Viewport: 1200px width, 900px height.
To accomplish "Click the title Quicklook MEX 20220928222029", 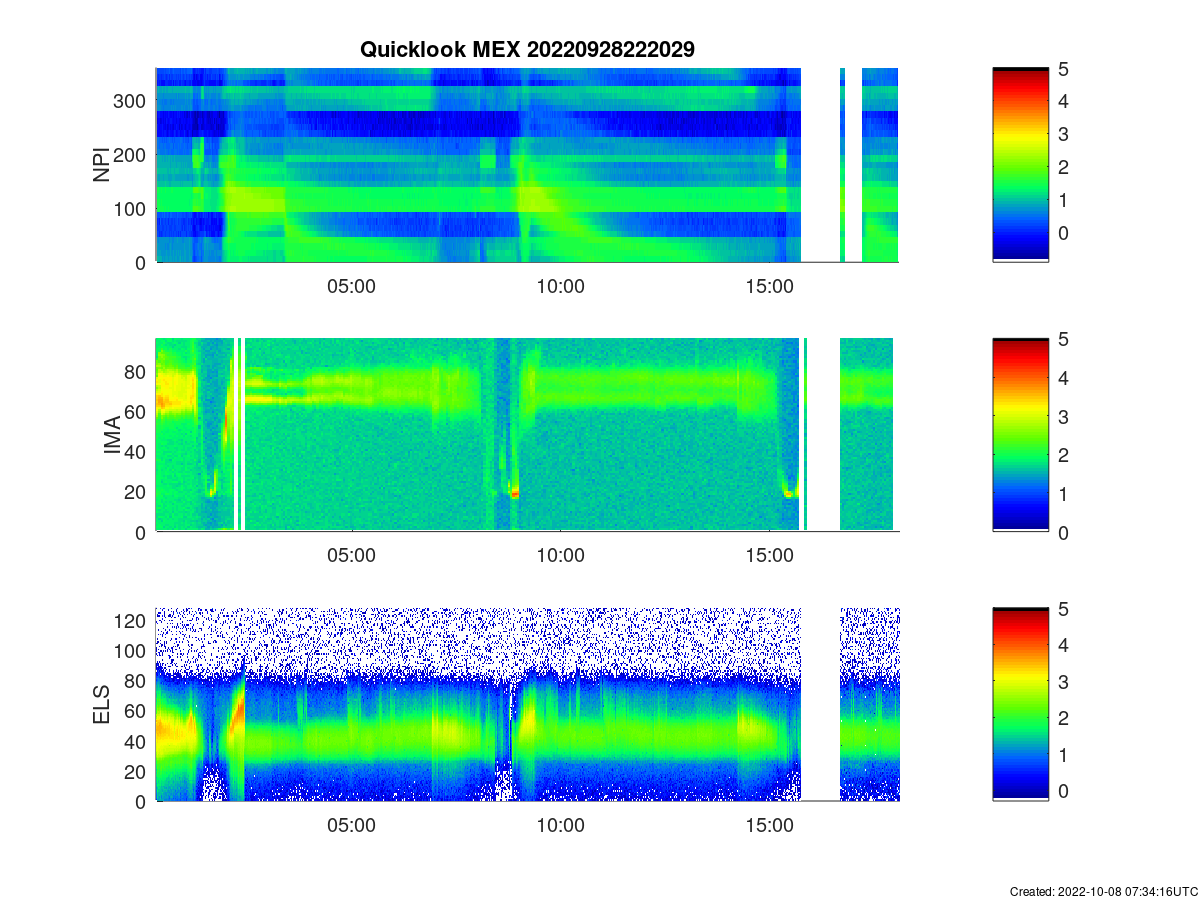I will pos(527,50).
